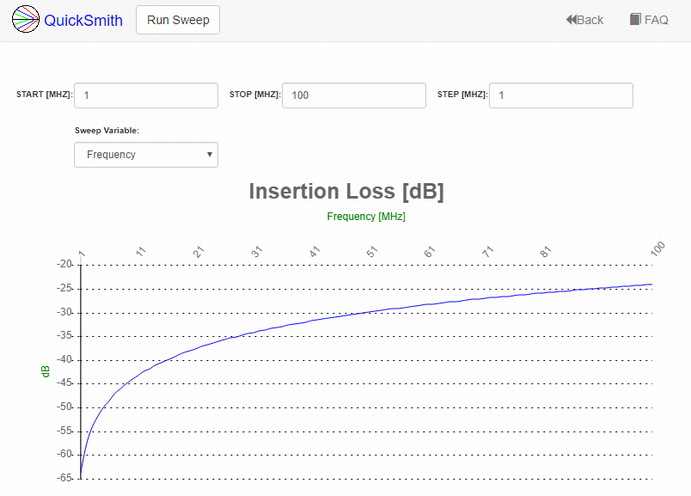The image size is (691, 496).
Task: Focus the Start [MHz] input field
Action: point(146,95)
